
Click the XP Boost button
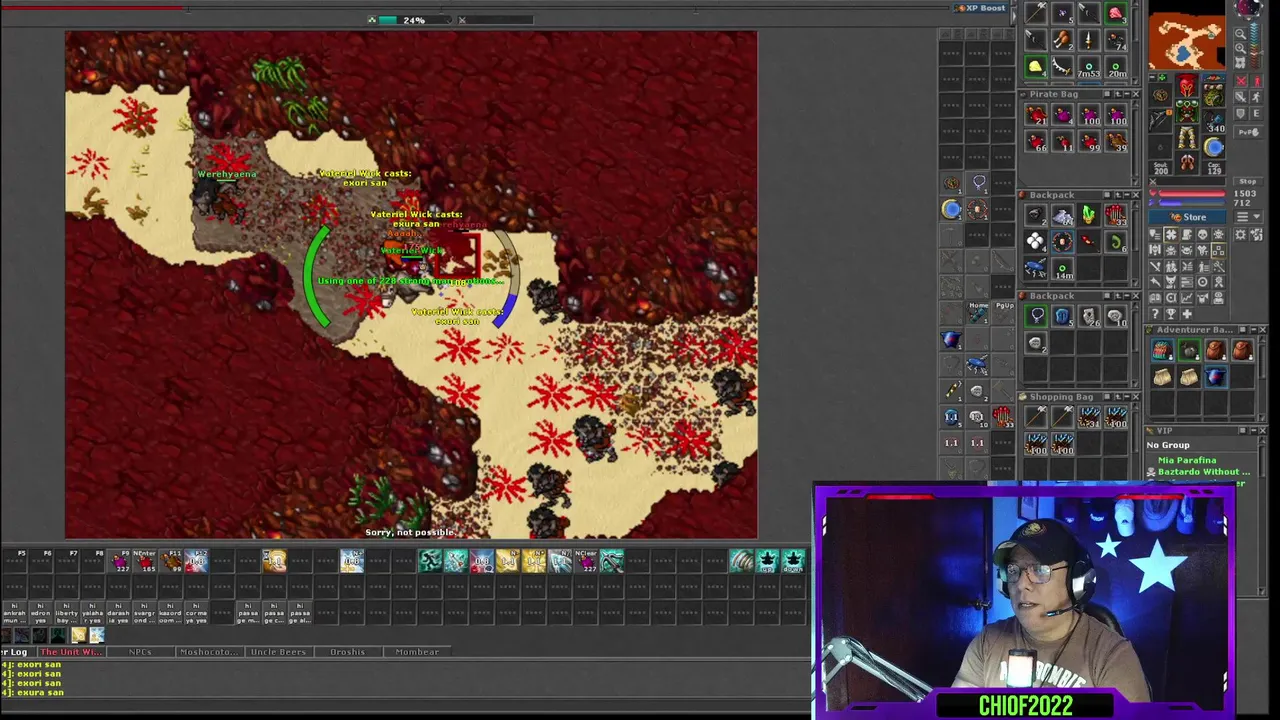(x=982, y=8)
